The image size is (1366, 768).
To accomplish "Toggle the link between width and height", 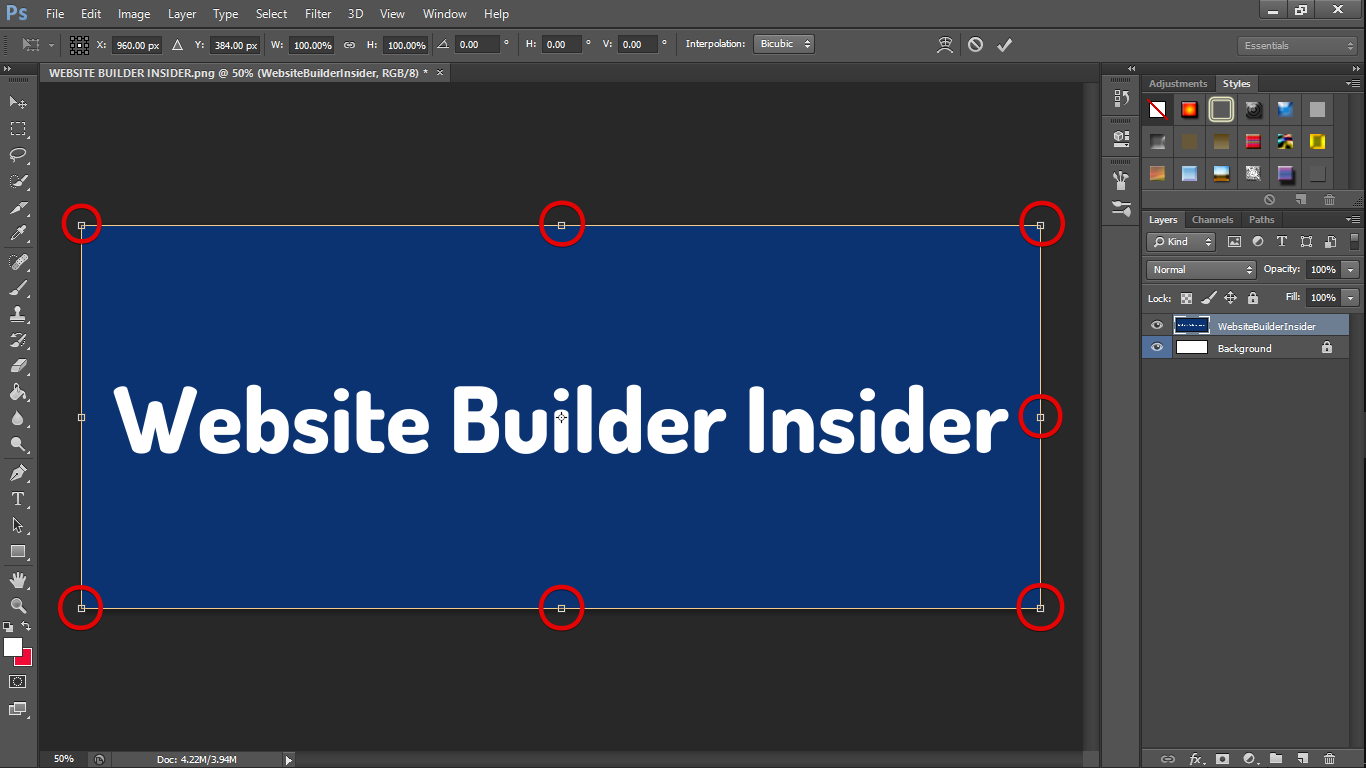I will tap(349, 45).
